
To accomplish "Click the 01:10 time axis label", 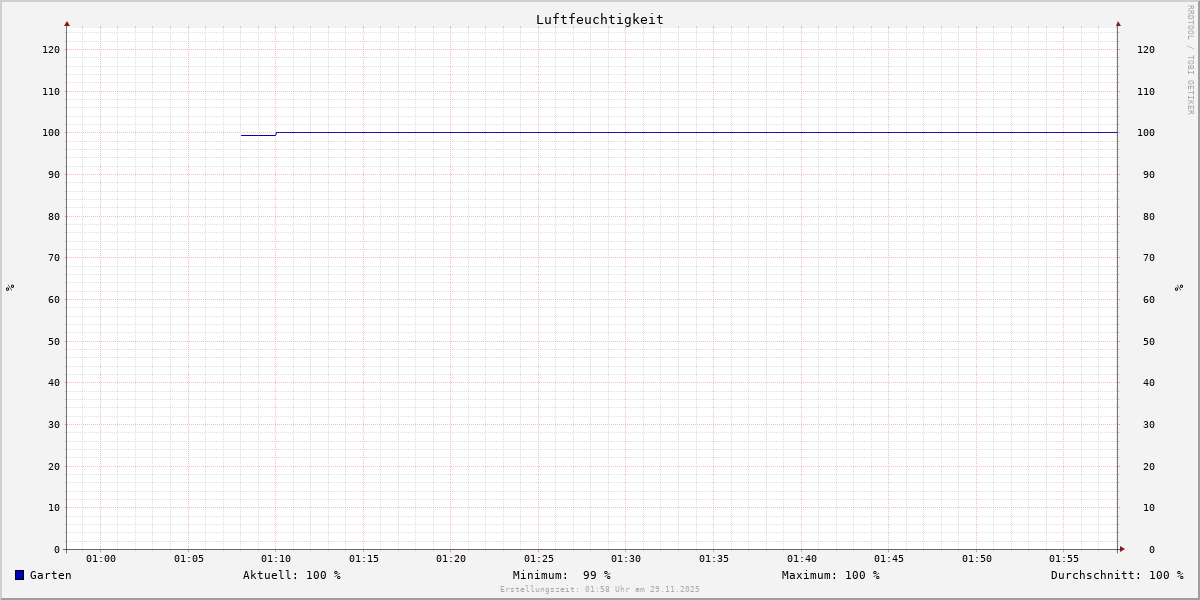I will 276,559.
